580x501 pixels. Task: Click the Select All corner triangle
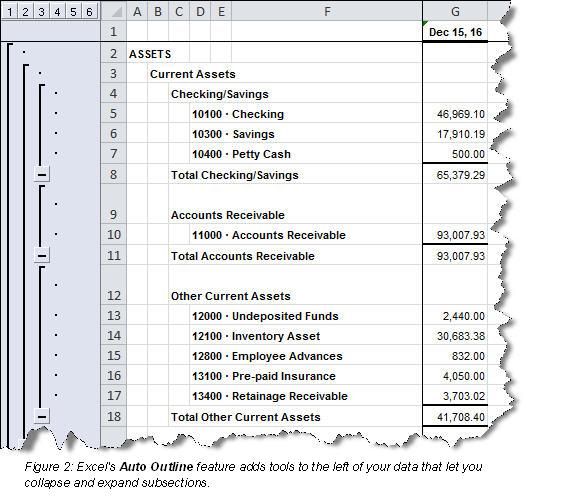pos(114,11)
